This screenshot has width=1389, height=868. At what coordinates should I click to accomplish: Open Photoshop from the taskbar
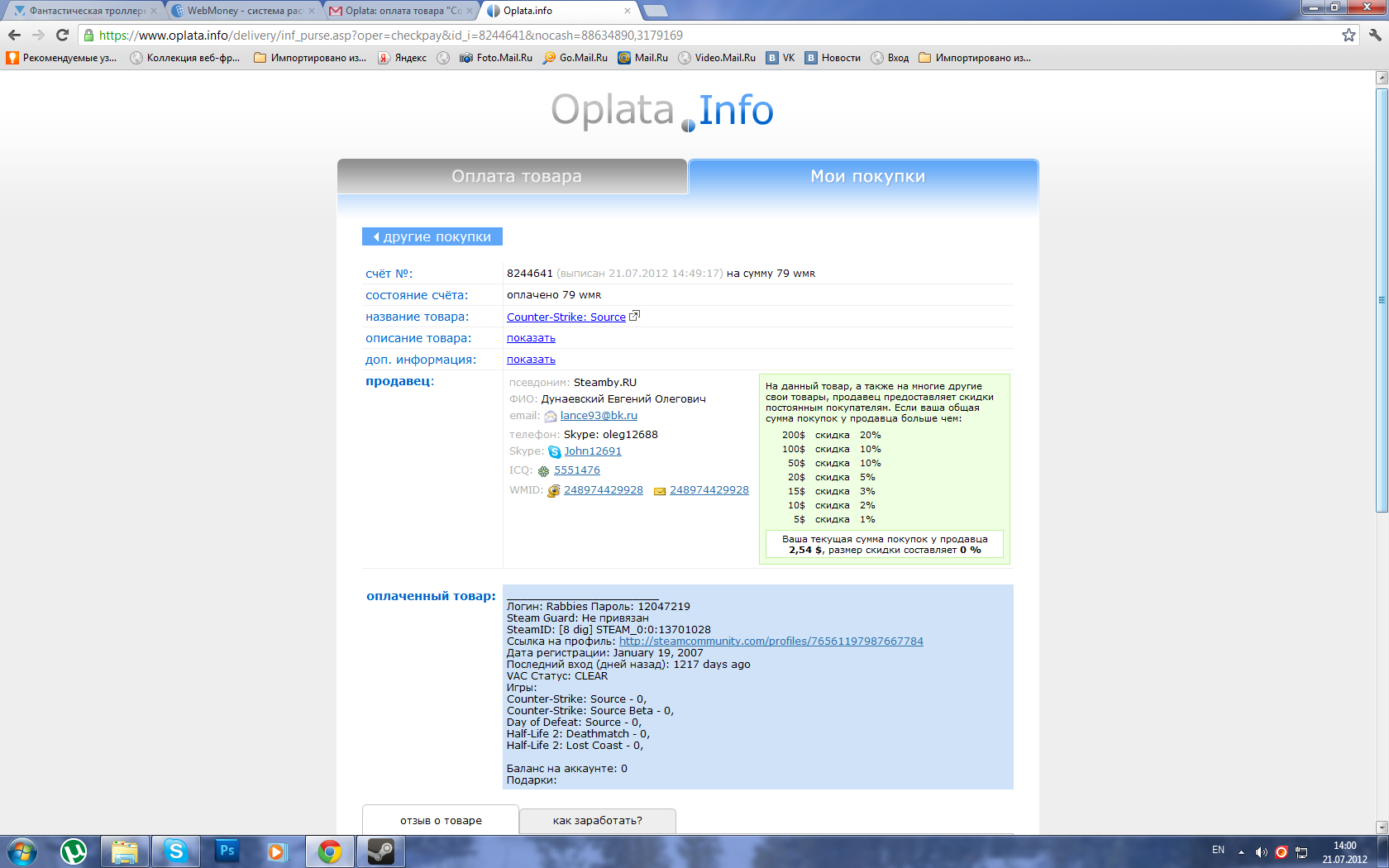coord(227,851)
